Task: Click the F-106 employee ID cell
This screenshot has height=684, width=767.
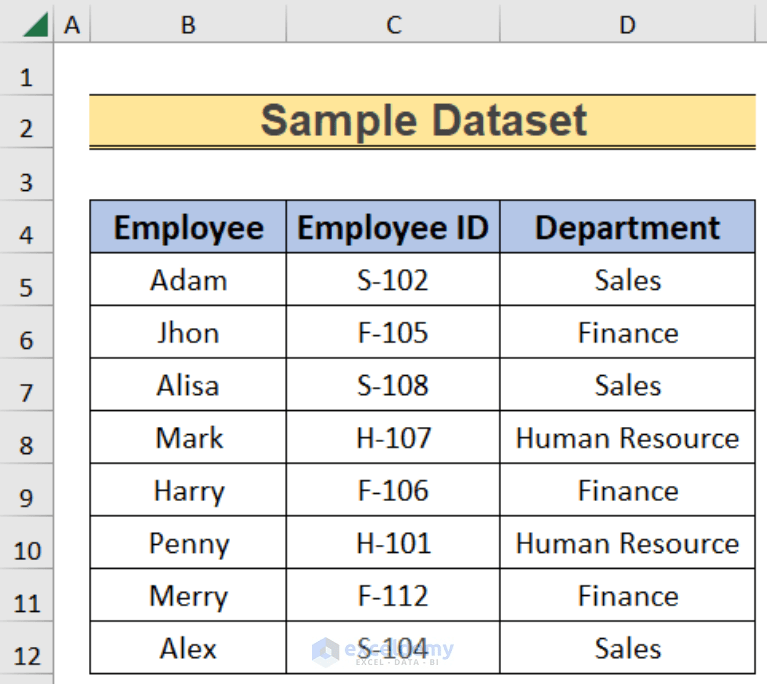Action: click(x=393, y=490)
